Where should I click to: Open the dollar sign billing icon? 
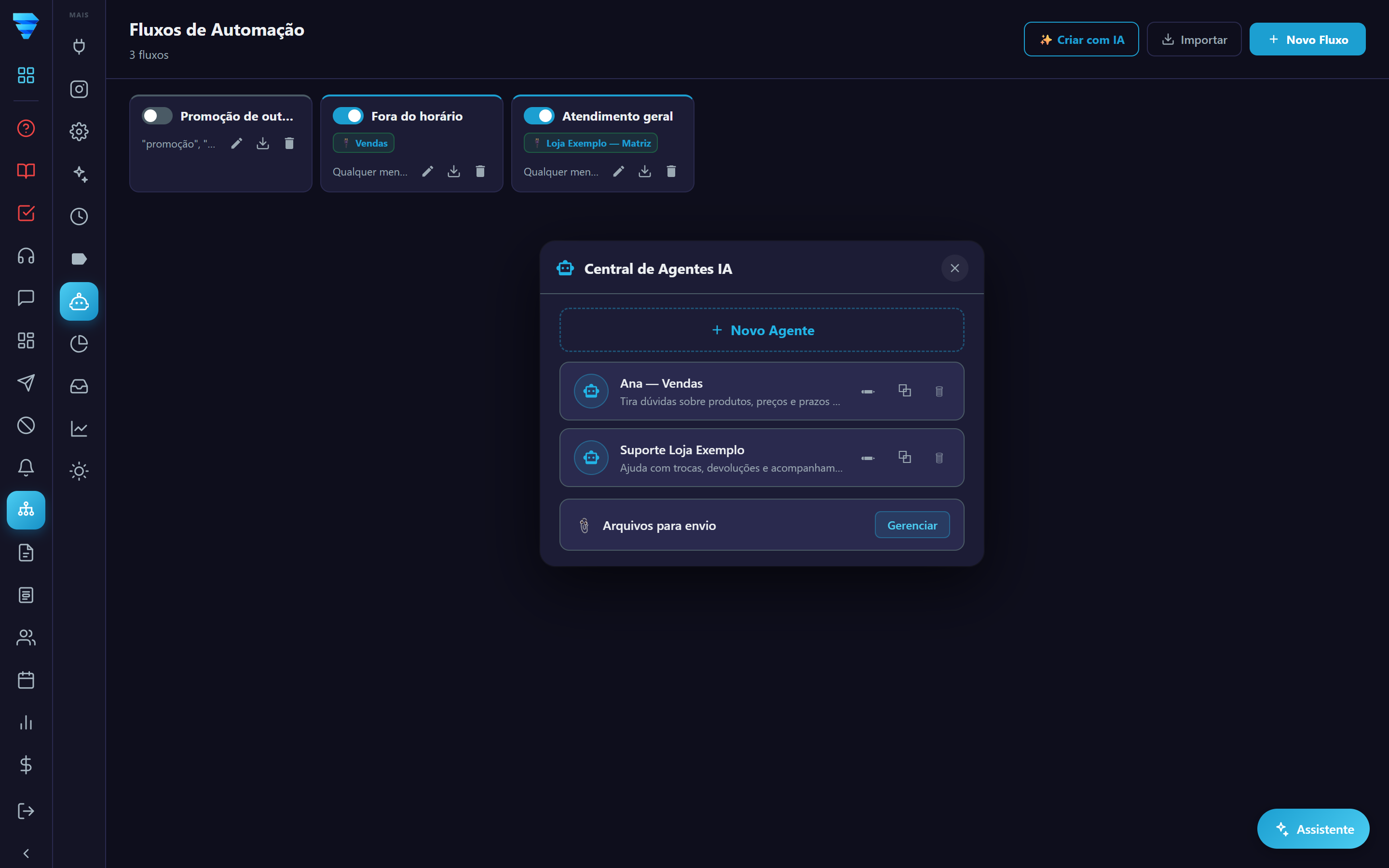pyautogui.click(x=26, y=765)
